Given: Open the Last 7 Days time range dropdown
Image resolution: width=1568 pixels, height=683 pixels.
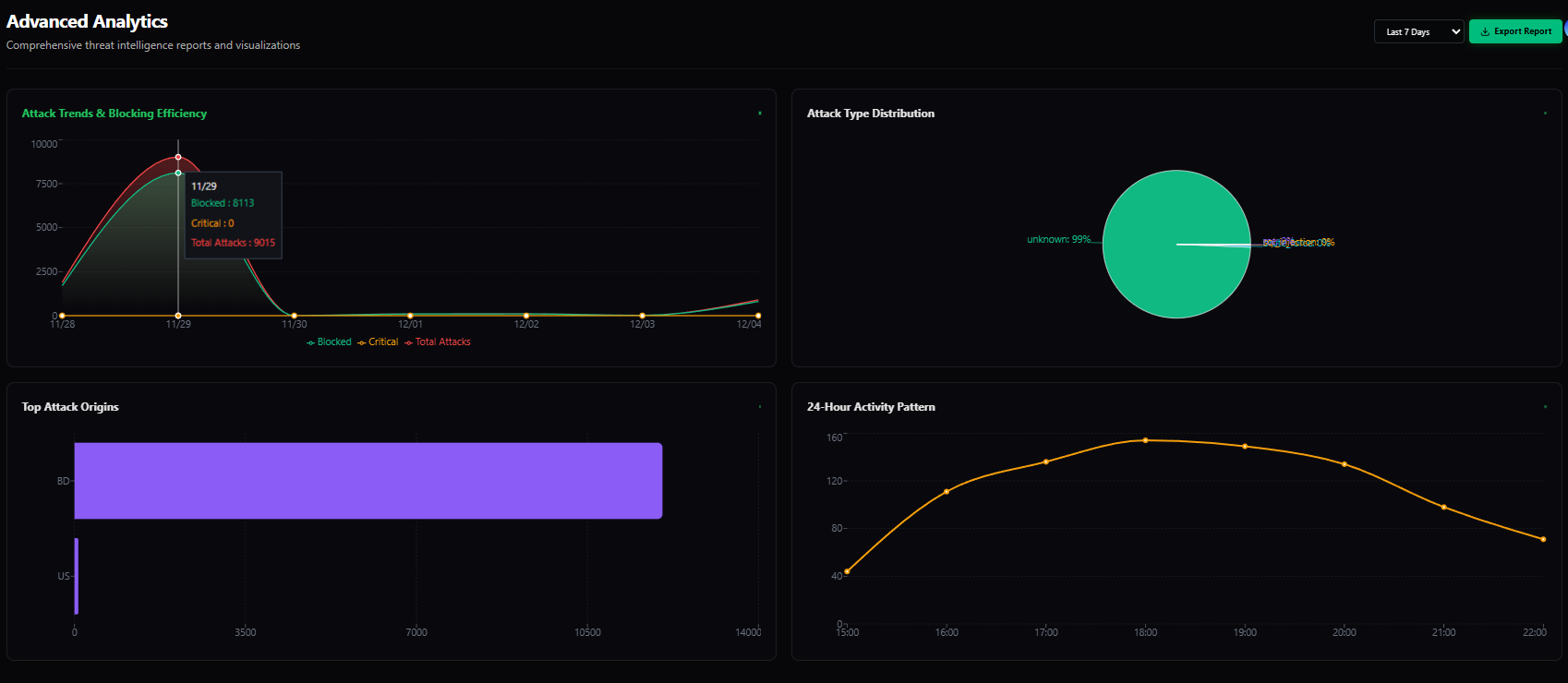Looking at the screenshot, I should click(1418, 31).
